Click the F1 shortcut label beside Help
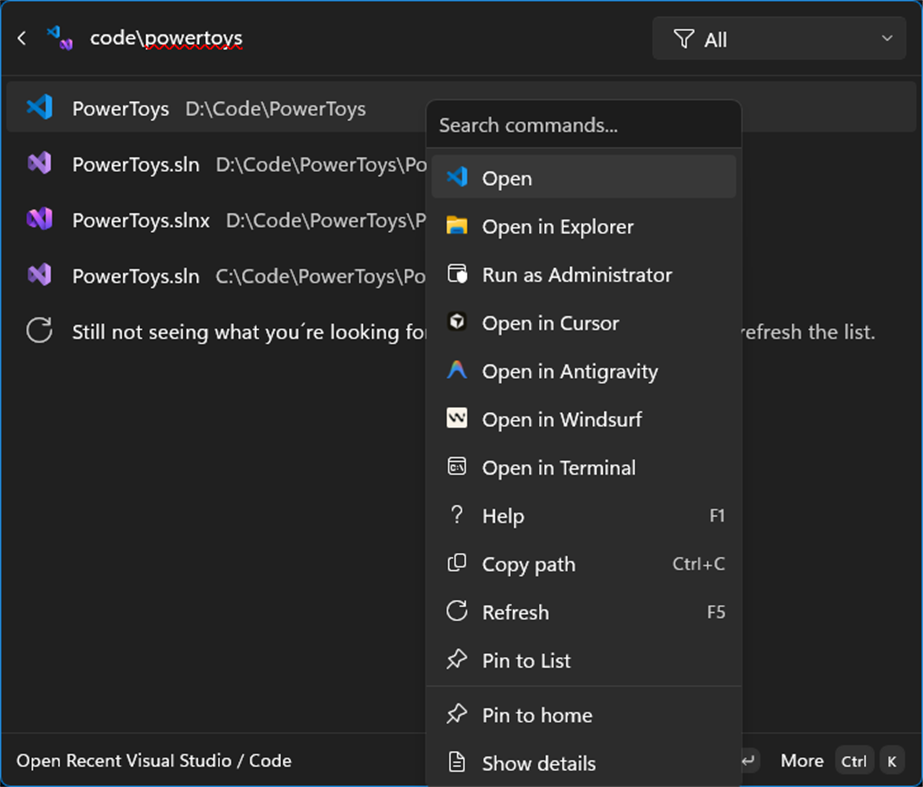Viewport: 923px width, 787px height. (x=717, y=516)
